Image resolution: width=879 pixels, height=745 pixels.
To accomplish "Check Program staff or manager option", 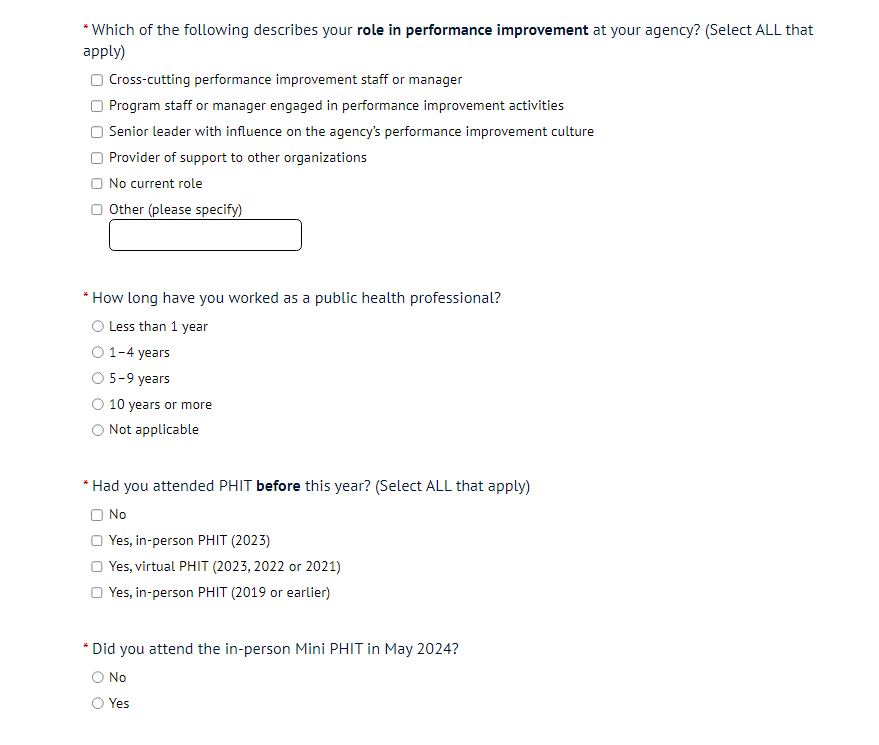I will click(x=97, y=106).
